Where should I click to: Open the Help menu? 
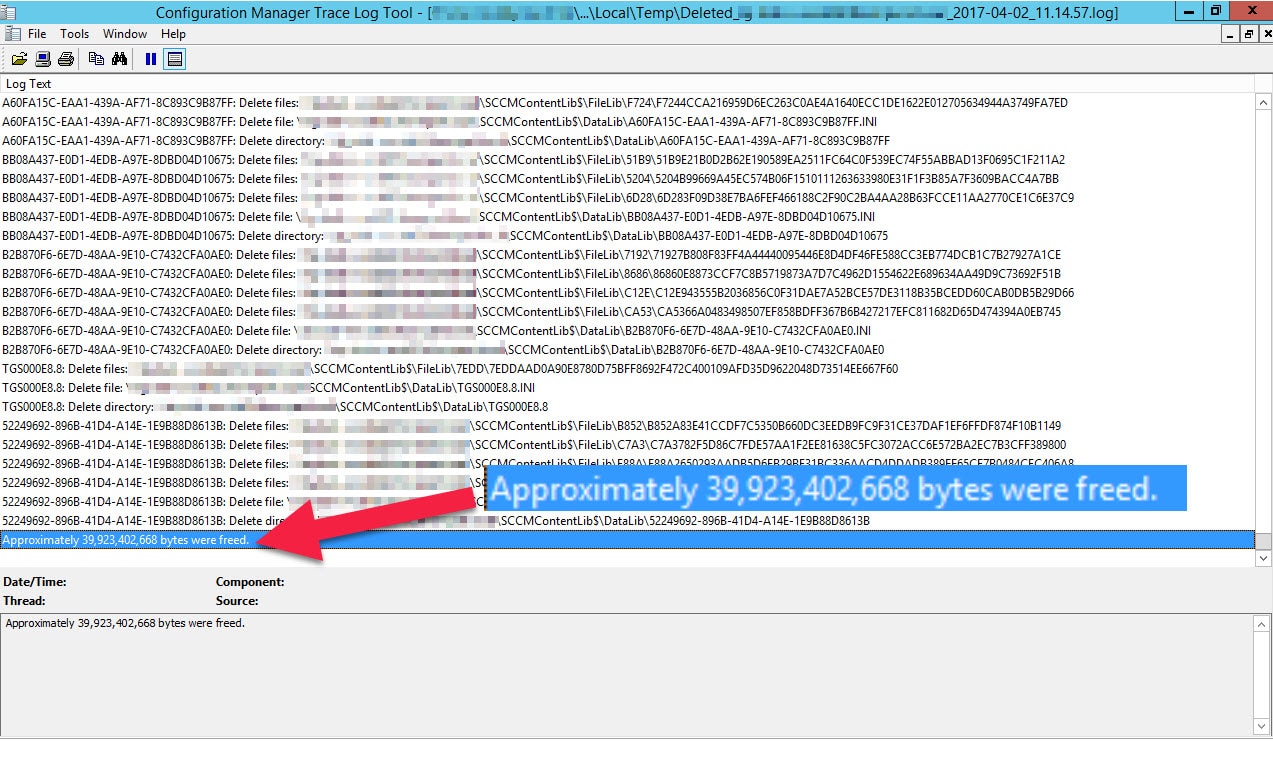(173, 34)
